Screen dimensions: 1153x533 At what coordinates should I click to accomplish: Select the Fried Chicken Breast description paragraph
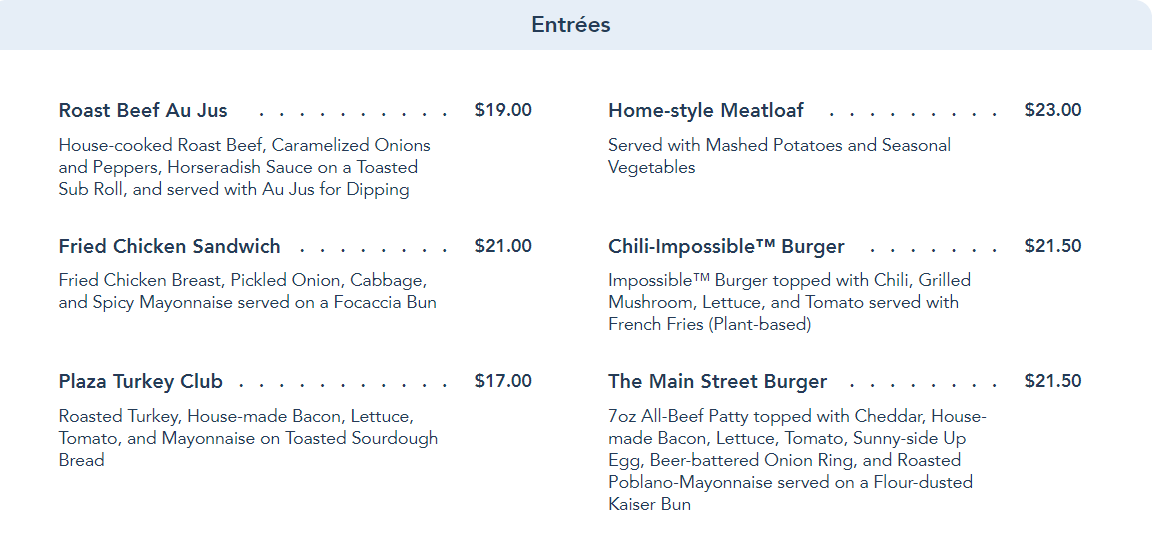pos(247,291)
